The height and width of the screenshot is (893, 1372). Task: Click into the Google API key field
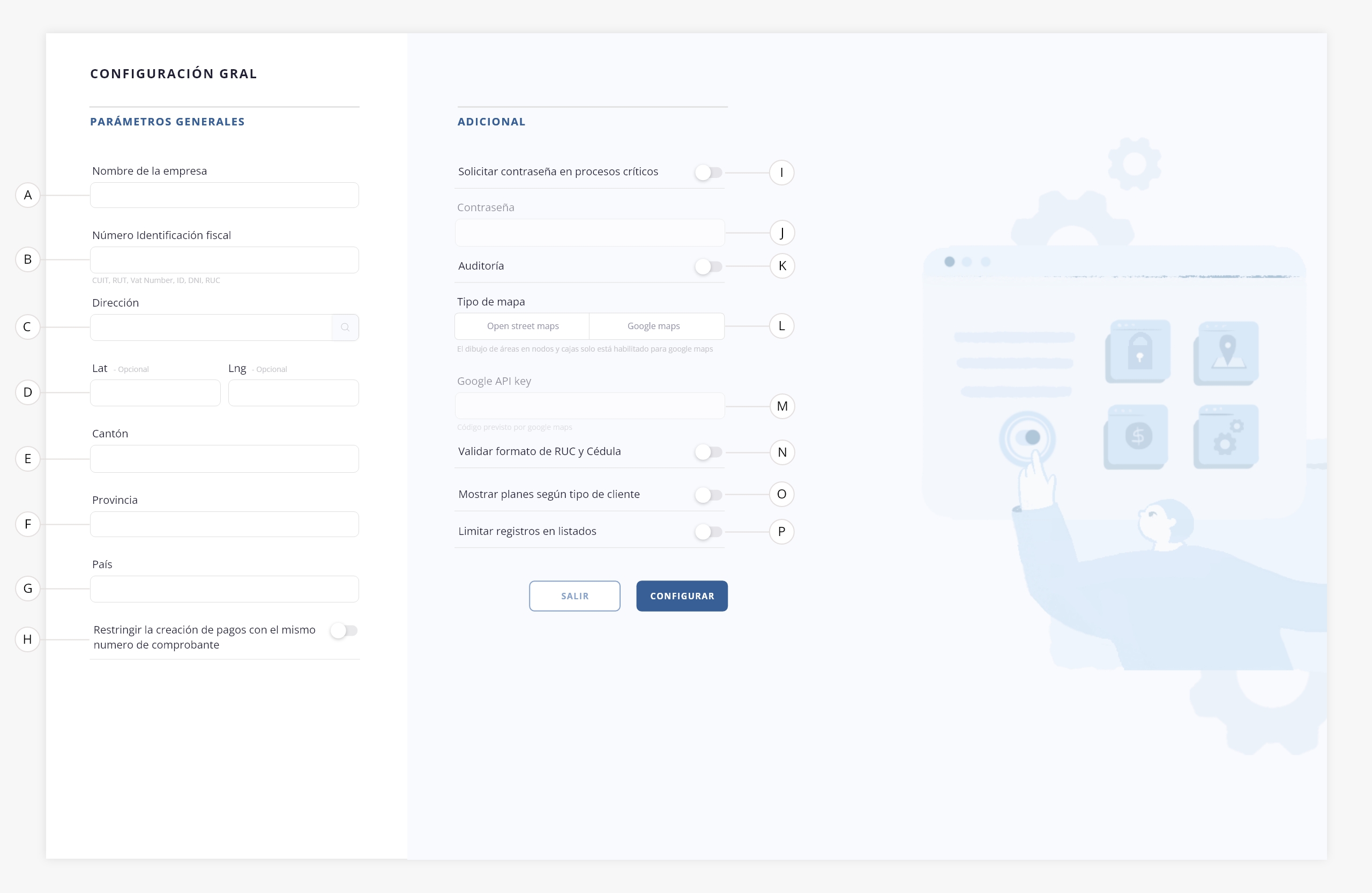tap(589, 406)
